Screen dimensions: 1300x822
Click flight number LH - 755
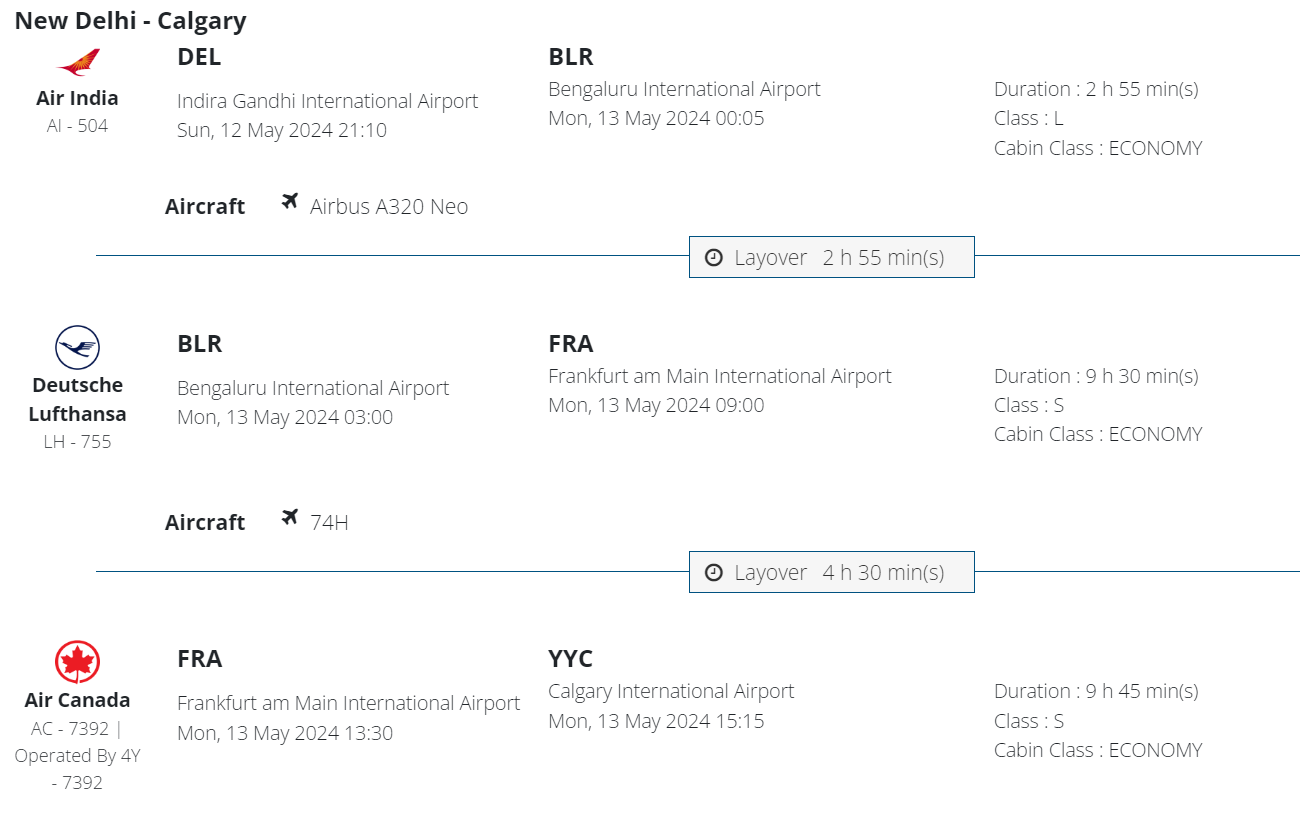point(77,441)
